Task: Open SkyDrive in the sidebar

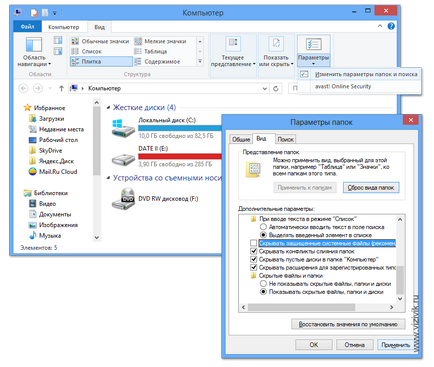Action: [46, 151]
